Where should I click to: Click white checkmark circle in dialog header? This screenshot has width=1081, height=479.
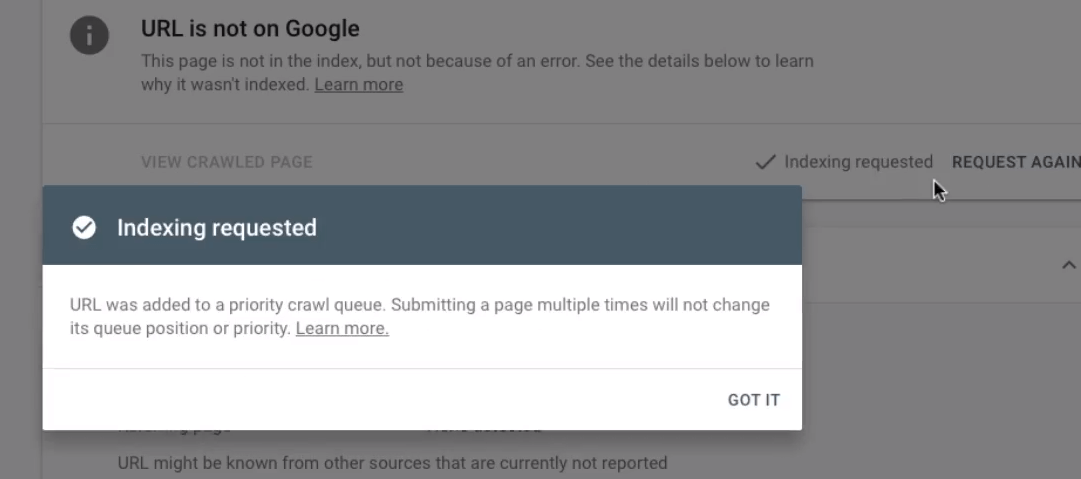84,227
